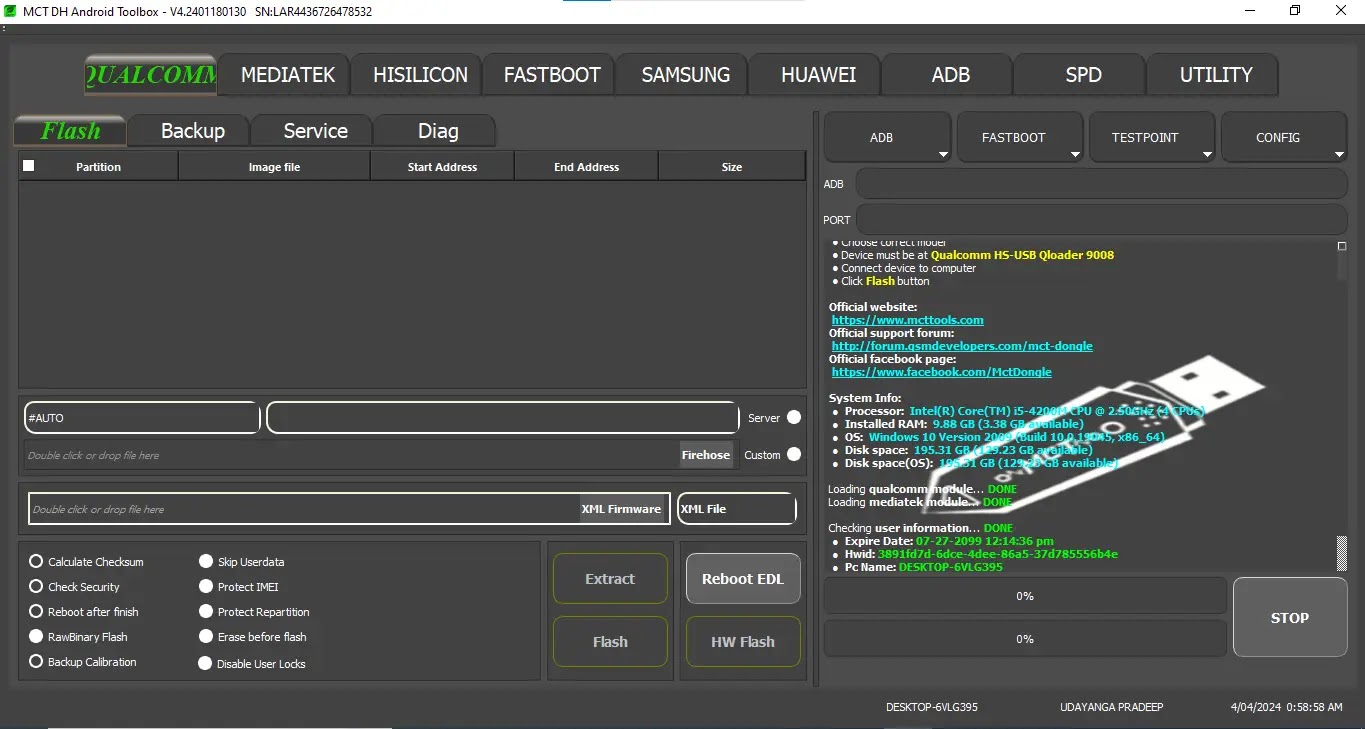
Task: Click the log panel scrollbar thumb
Action: [1342, 553]
